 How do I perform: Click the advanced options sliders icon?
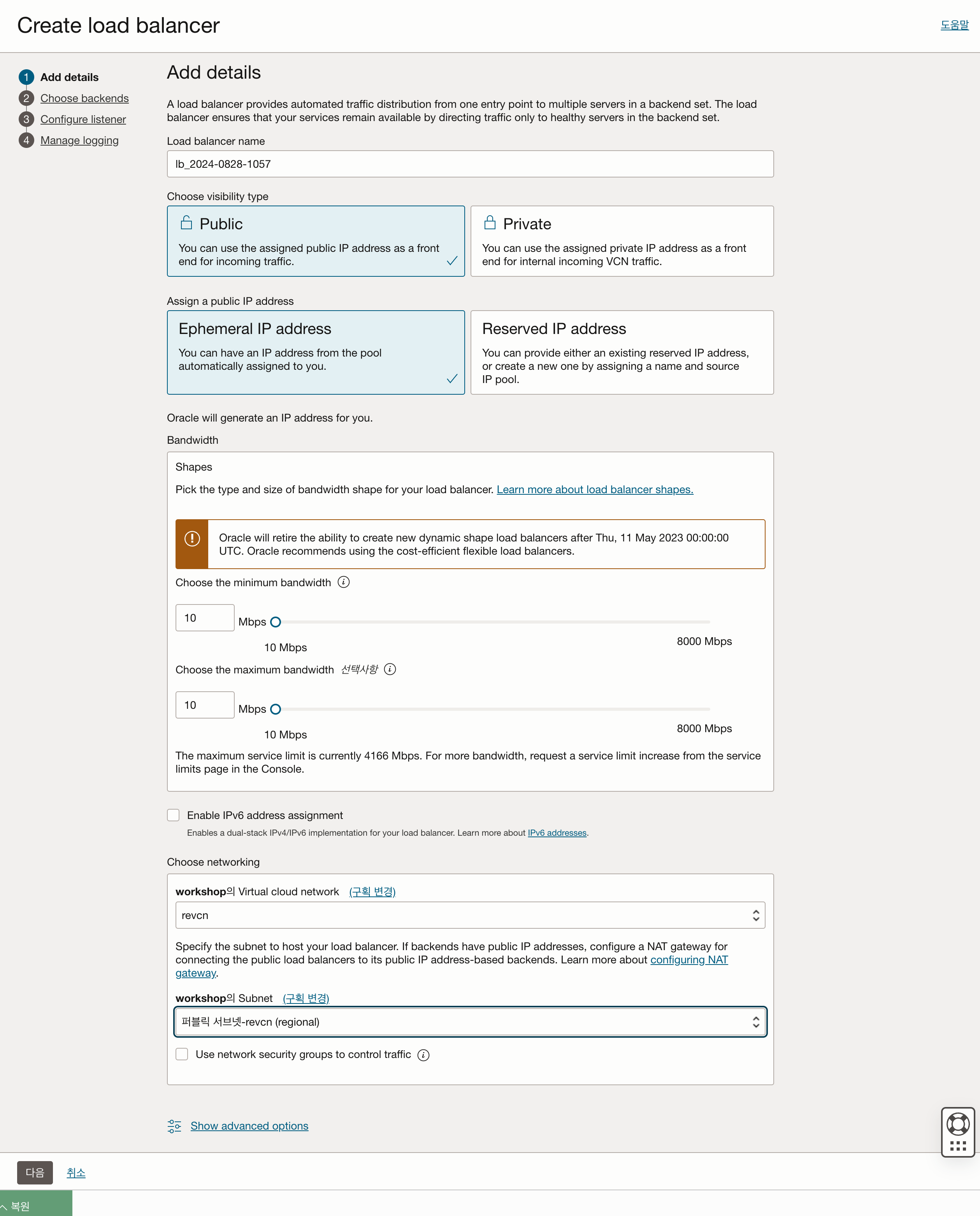coord(174,1126)
